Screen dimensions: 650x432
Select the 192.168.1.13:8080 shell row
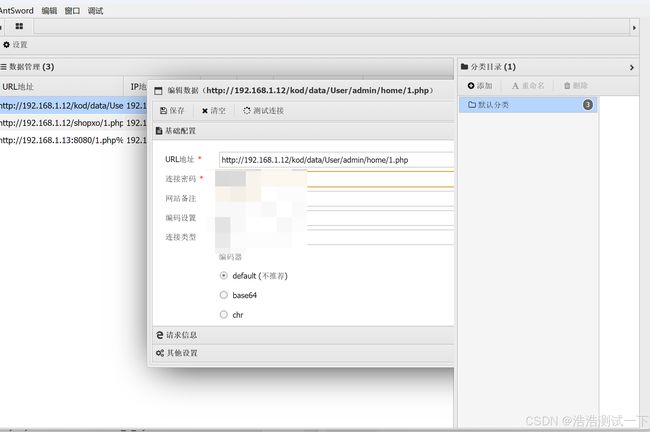(x=73, y=141)
